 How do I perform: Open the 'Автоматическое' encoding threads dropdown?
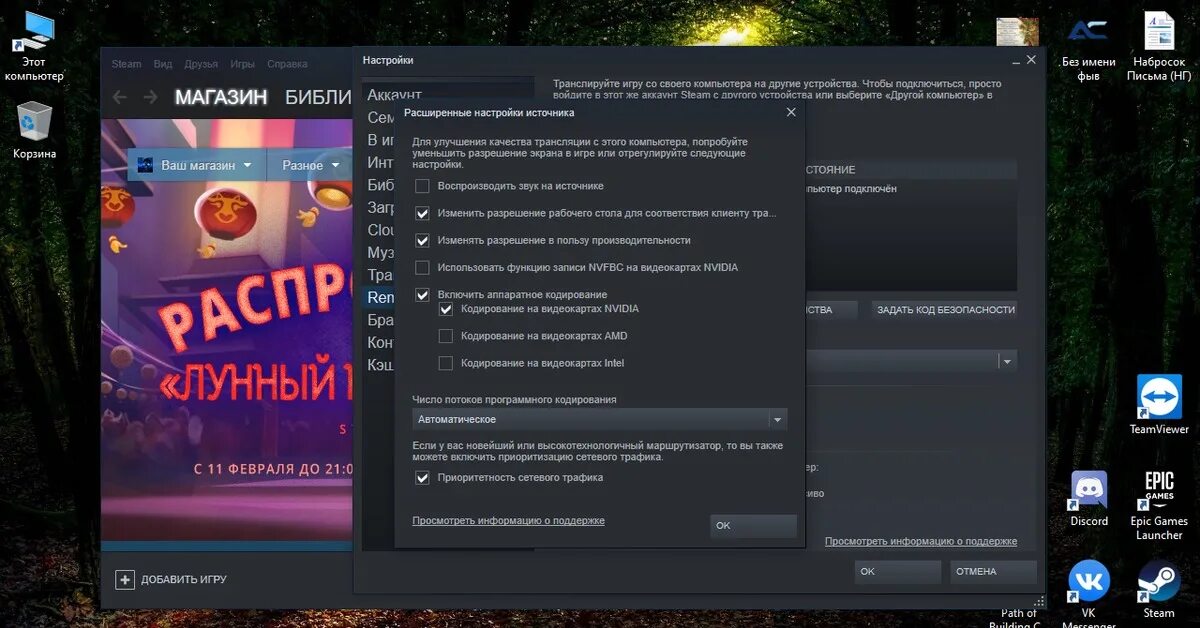pyautogui.click(x=600, y=420)
